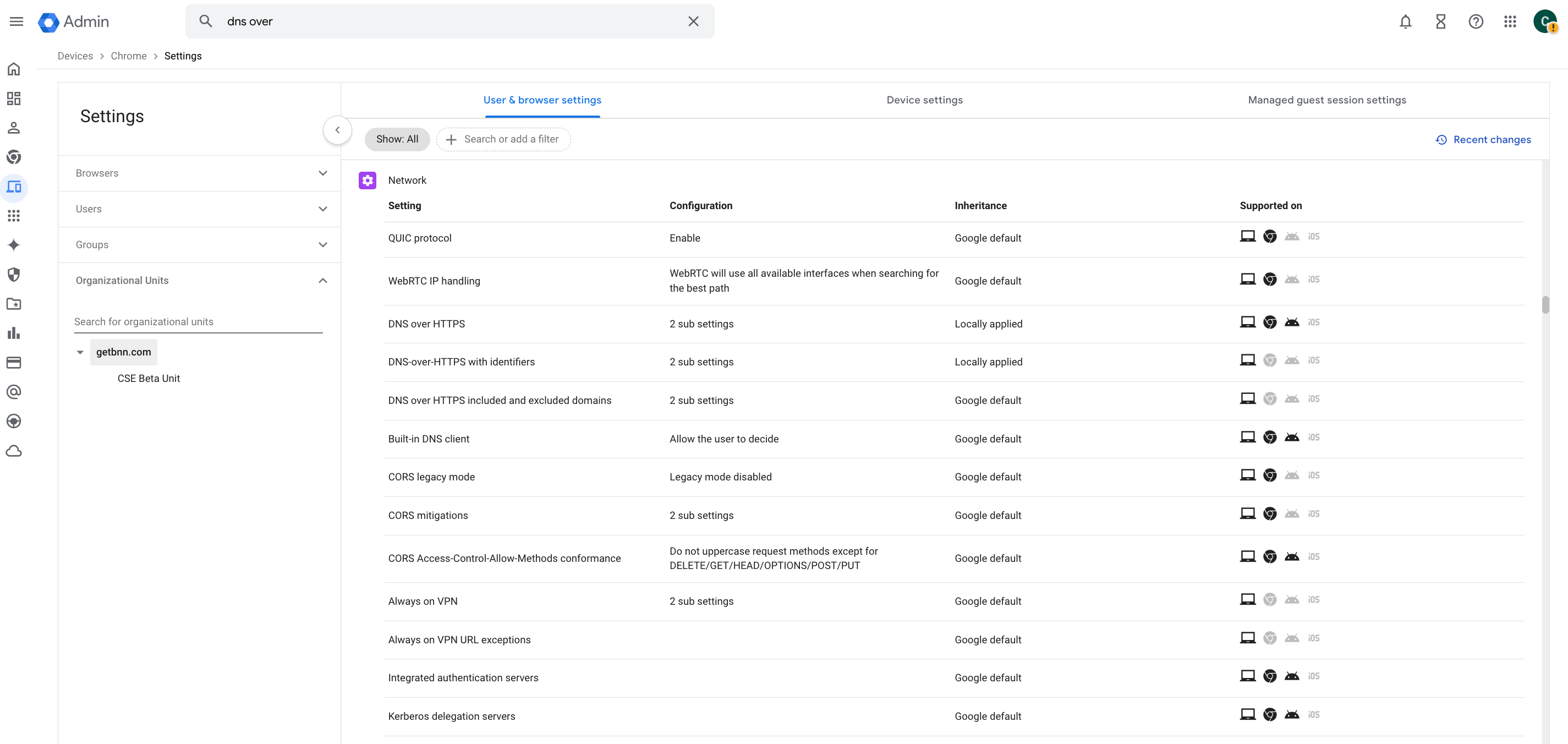Image resolution: width=1568 pixels, height=744 pixels.
Task: Open the help question mark icon
Action: pos(1476,21)
